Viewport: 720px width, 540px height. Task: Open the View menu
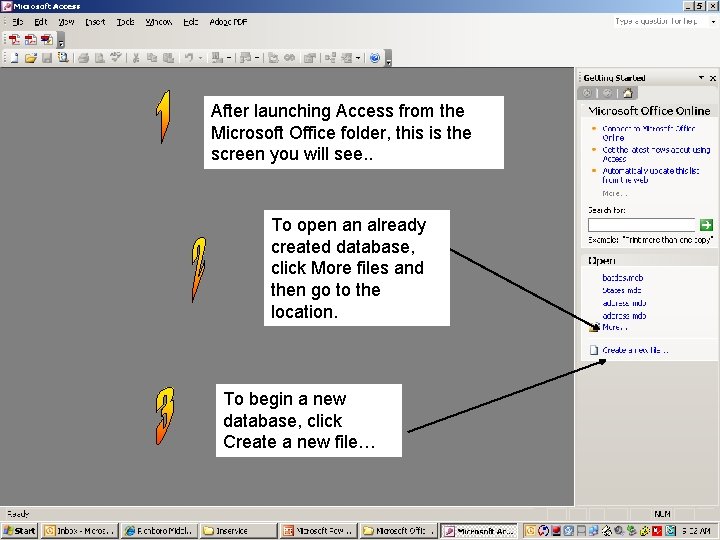coord(66,22)
